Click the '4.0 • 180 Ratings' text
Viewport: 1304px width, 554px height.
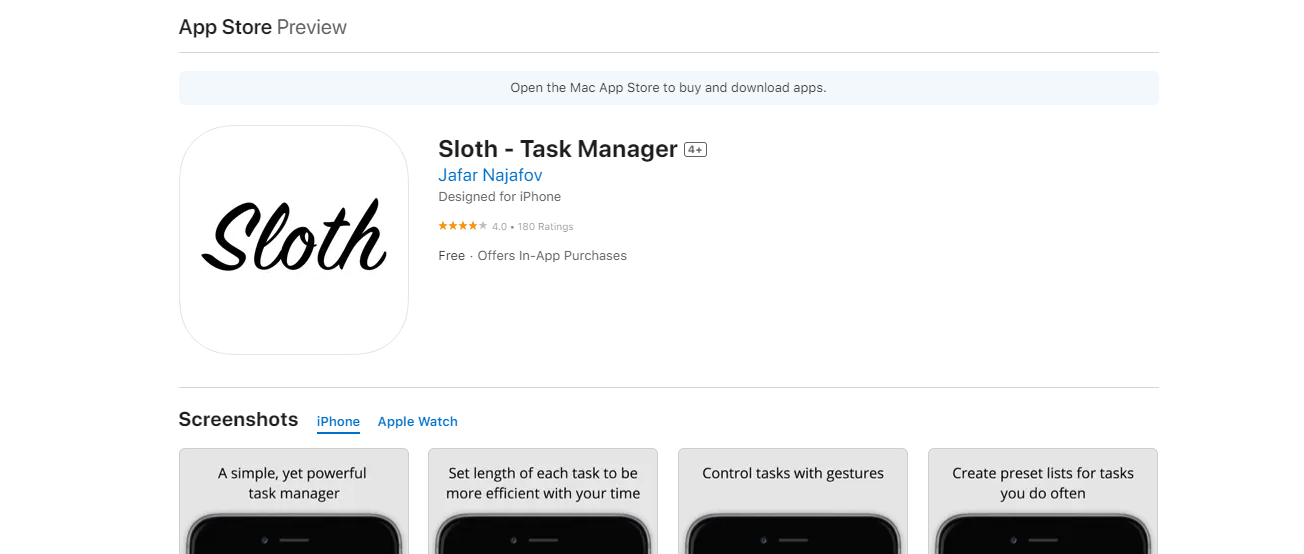(x=532, y=227)
